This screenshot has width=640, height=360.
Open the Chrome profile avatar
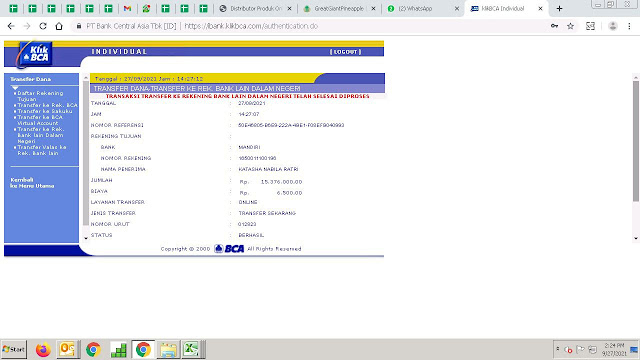click(613, 26)
